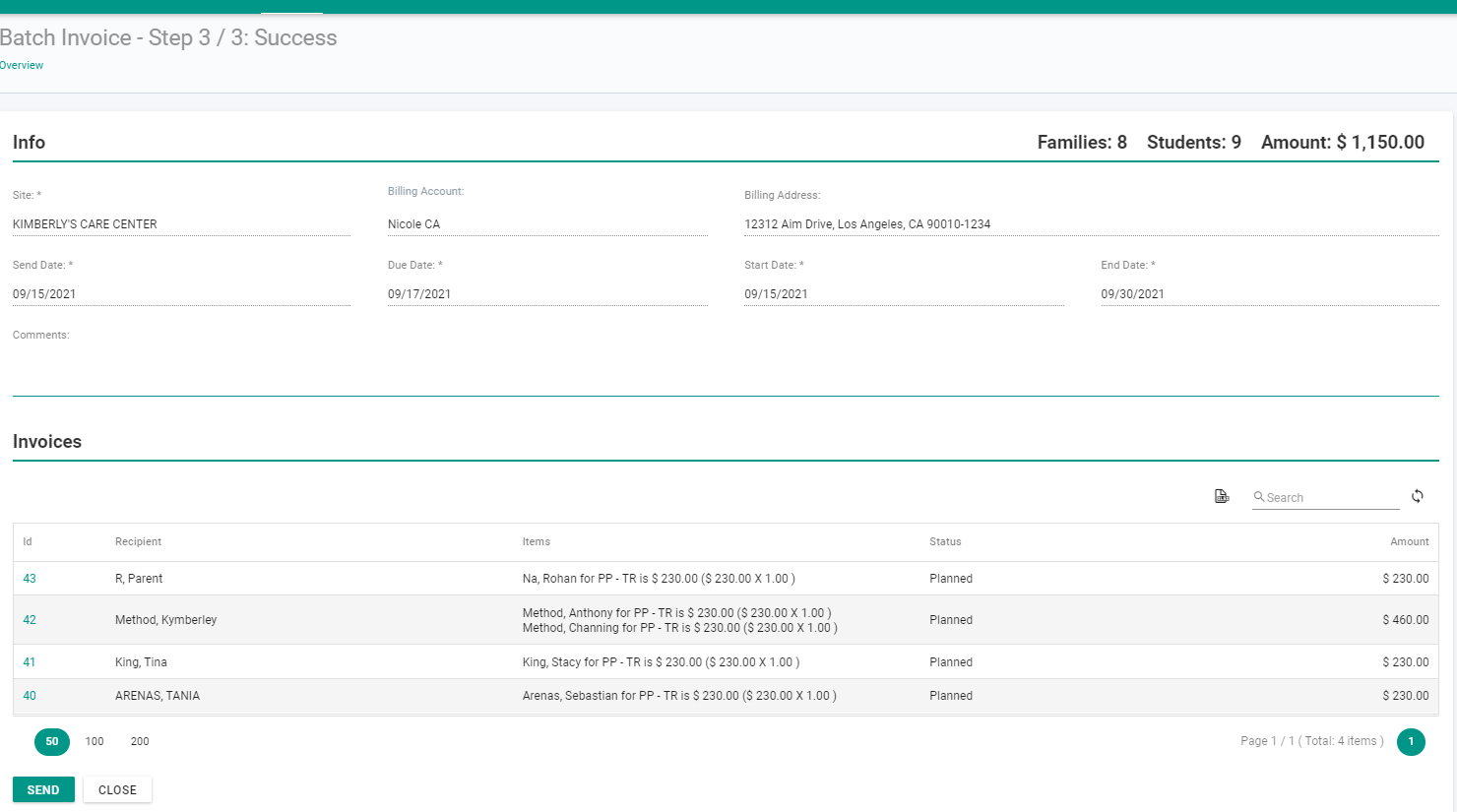1457x812 pixels.
Task: Sort table by Id column header
Action: [28, 541]
